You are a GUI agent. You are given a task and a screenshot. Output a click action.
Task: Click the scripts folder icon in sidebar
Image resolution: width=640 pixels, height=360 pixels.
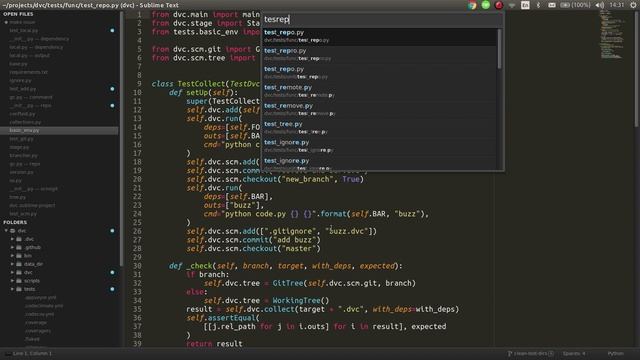[x=19, y=281]
